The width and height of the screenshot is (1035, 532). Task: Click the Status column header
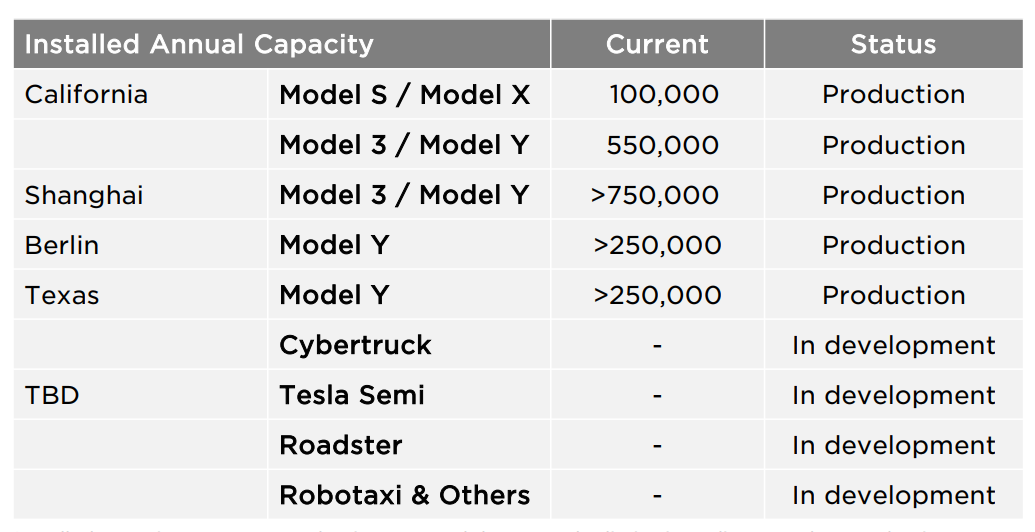point(893,45)
